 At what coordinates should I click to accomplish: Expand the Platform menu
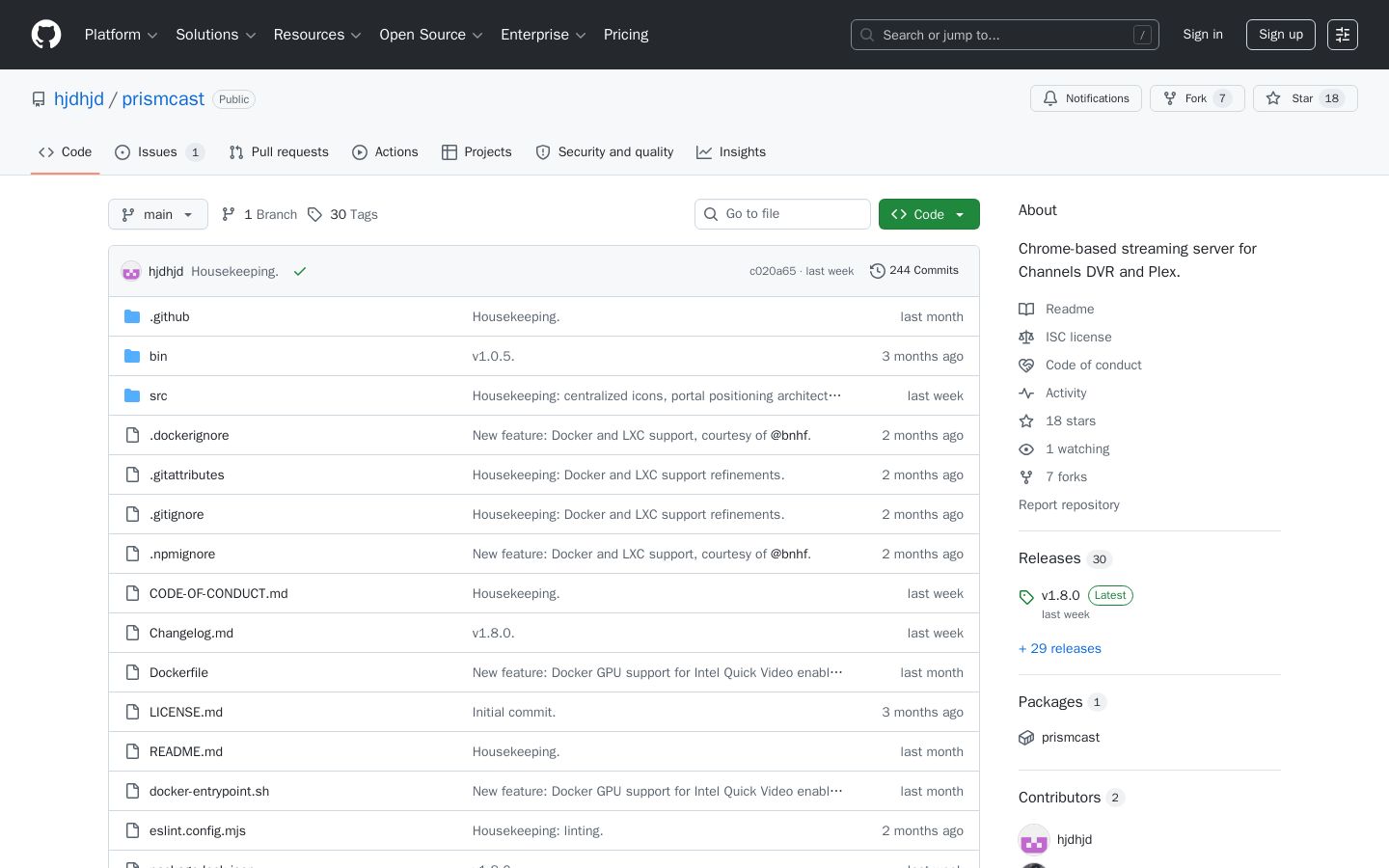point(121,35)
